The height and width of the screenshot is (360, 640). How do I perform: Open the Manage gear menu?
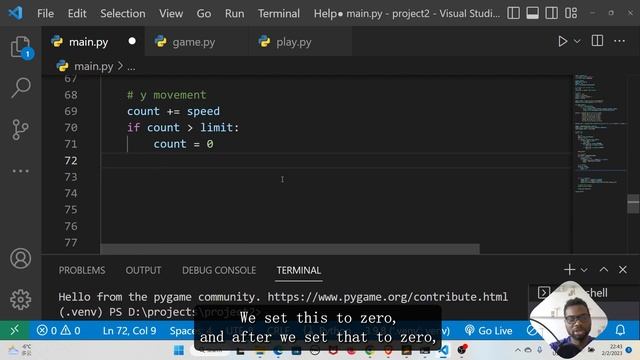click(x=20, y=300)
